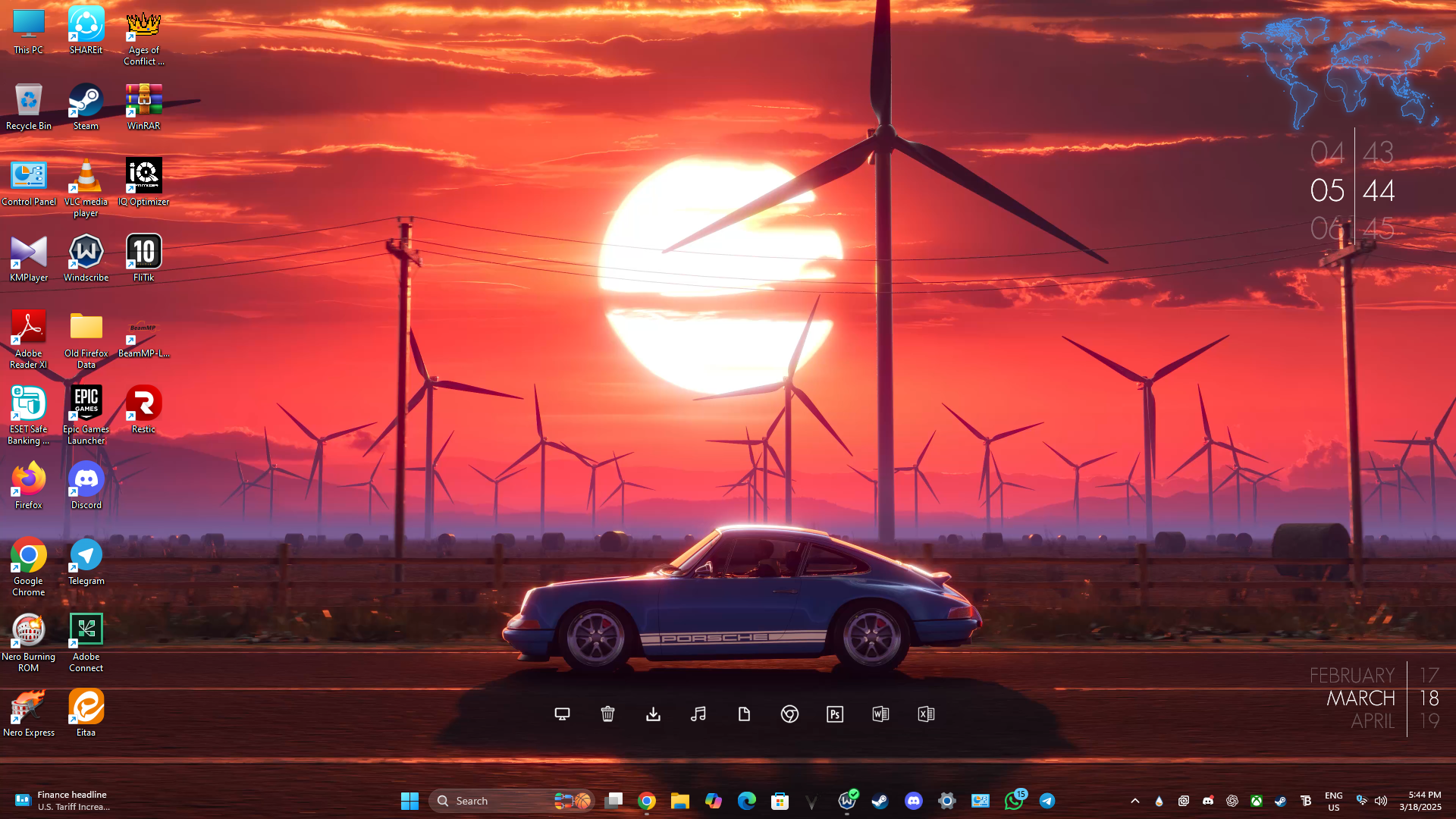Select the Recycle Bin desktop icon
The width and height of the screenshot is (1456, 819).
pos(29,108)
